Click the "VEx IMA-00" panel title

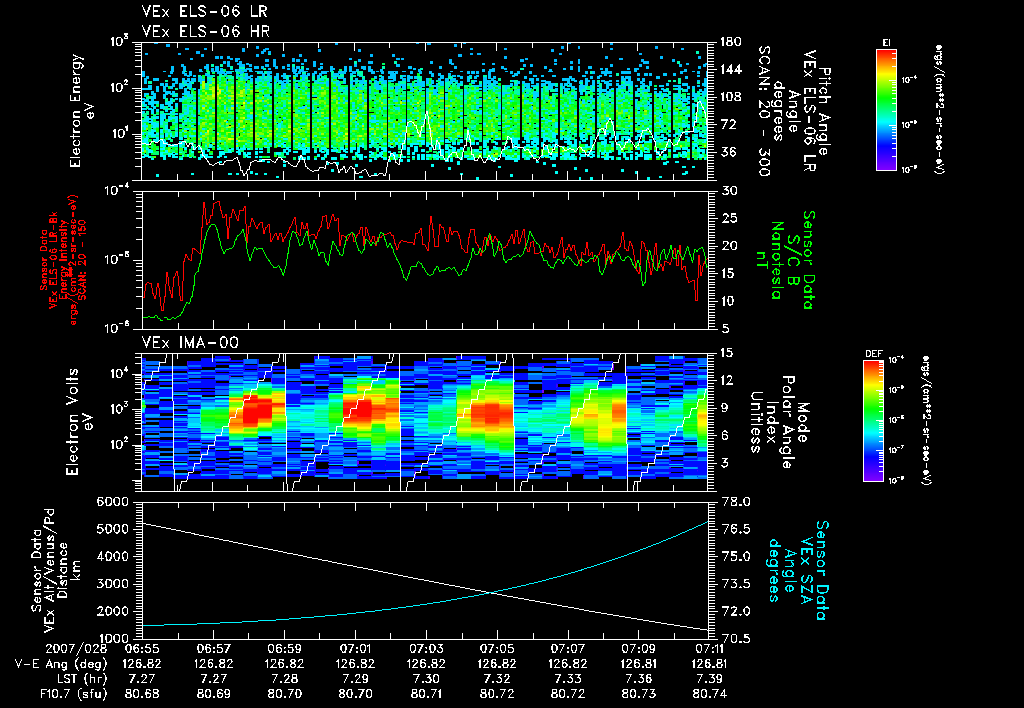pos(190,342)
